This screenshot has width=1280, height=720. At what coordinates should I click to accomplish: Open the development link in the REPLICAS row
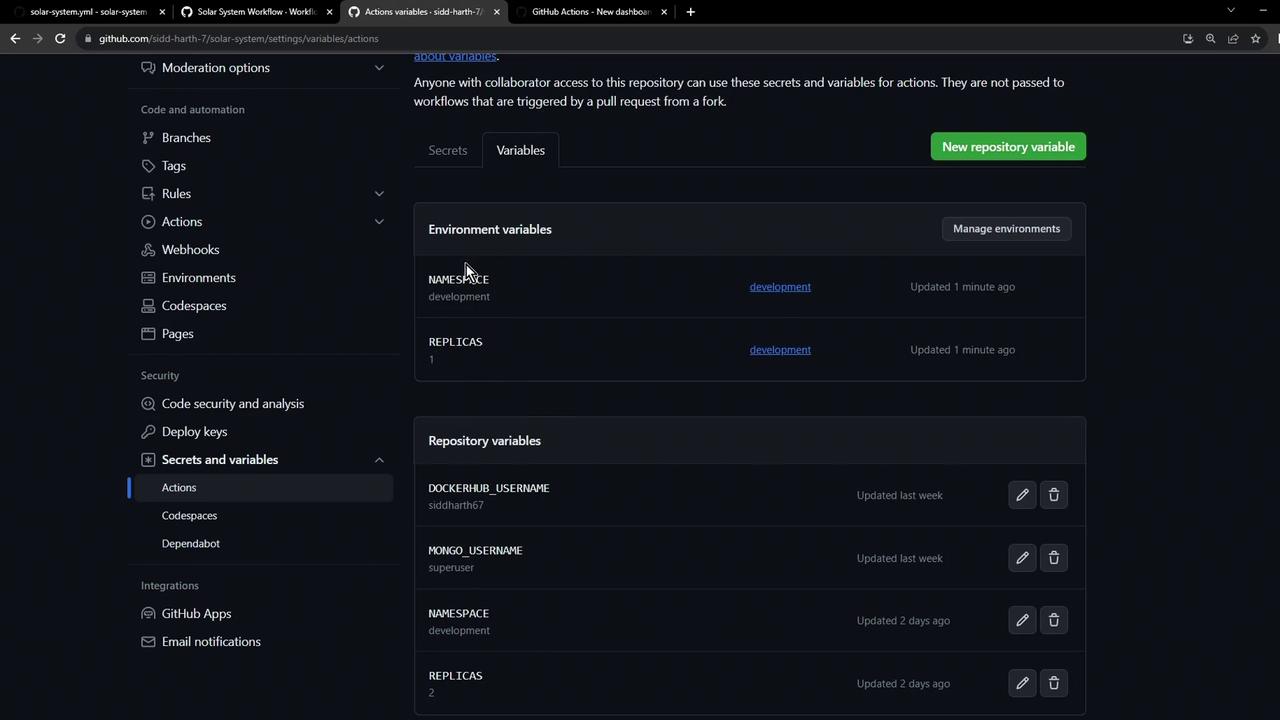tap(780, 350)
